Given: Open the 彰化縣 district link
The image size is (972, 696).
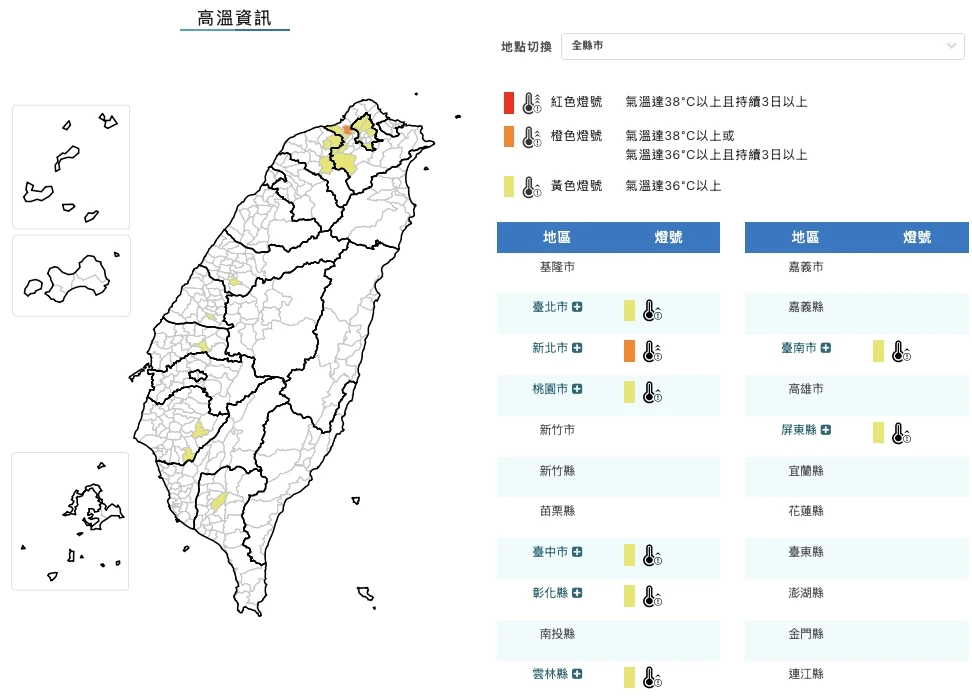Looking at the screenshot, I should tap(550, 592).
